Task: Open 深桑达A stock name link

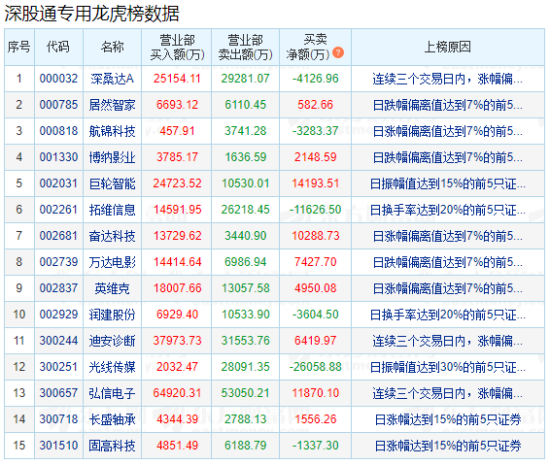Action: click(112, 79)
